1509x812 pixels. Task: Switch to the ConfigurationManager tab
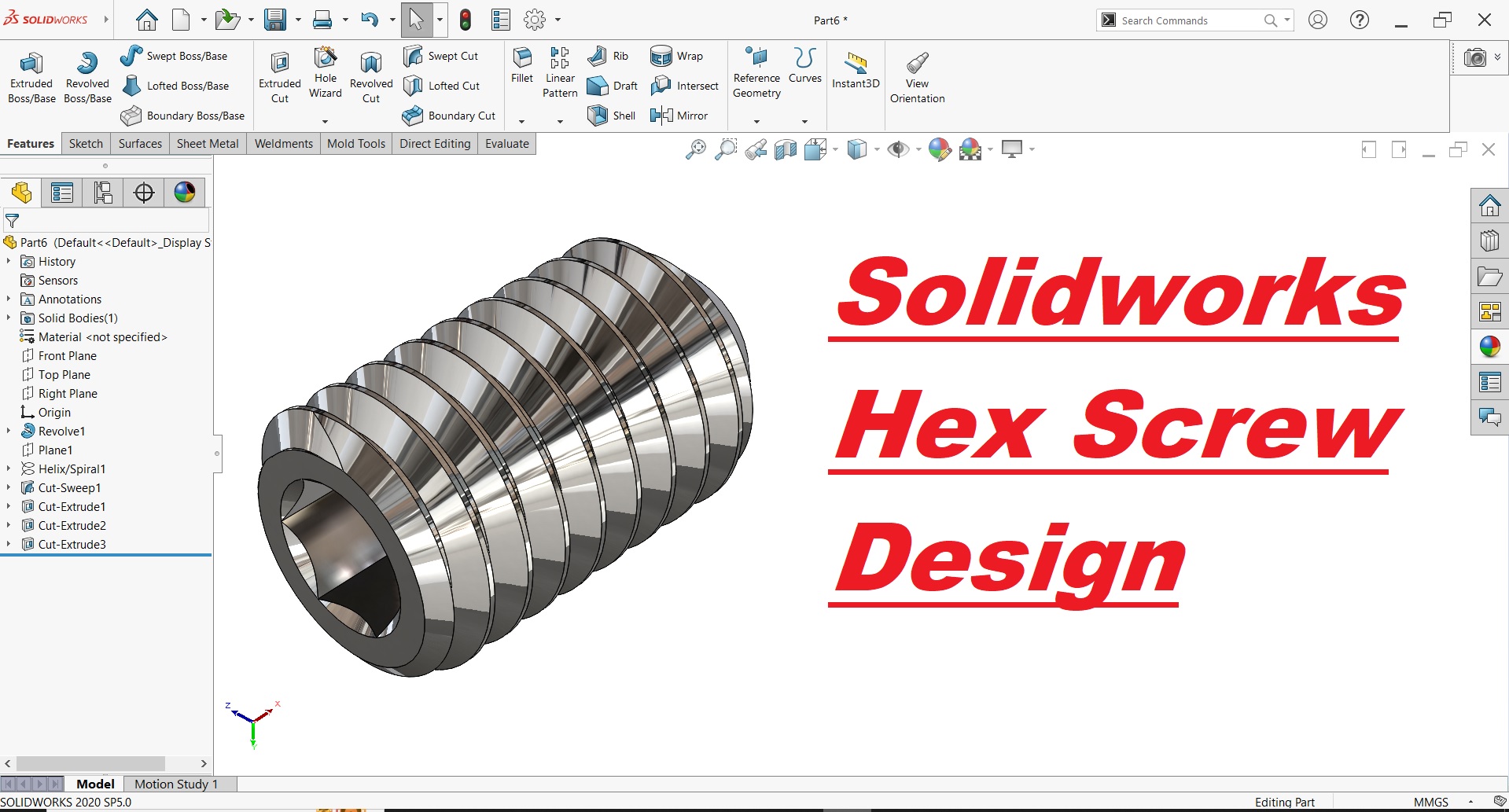(x=103, y=193)
